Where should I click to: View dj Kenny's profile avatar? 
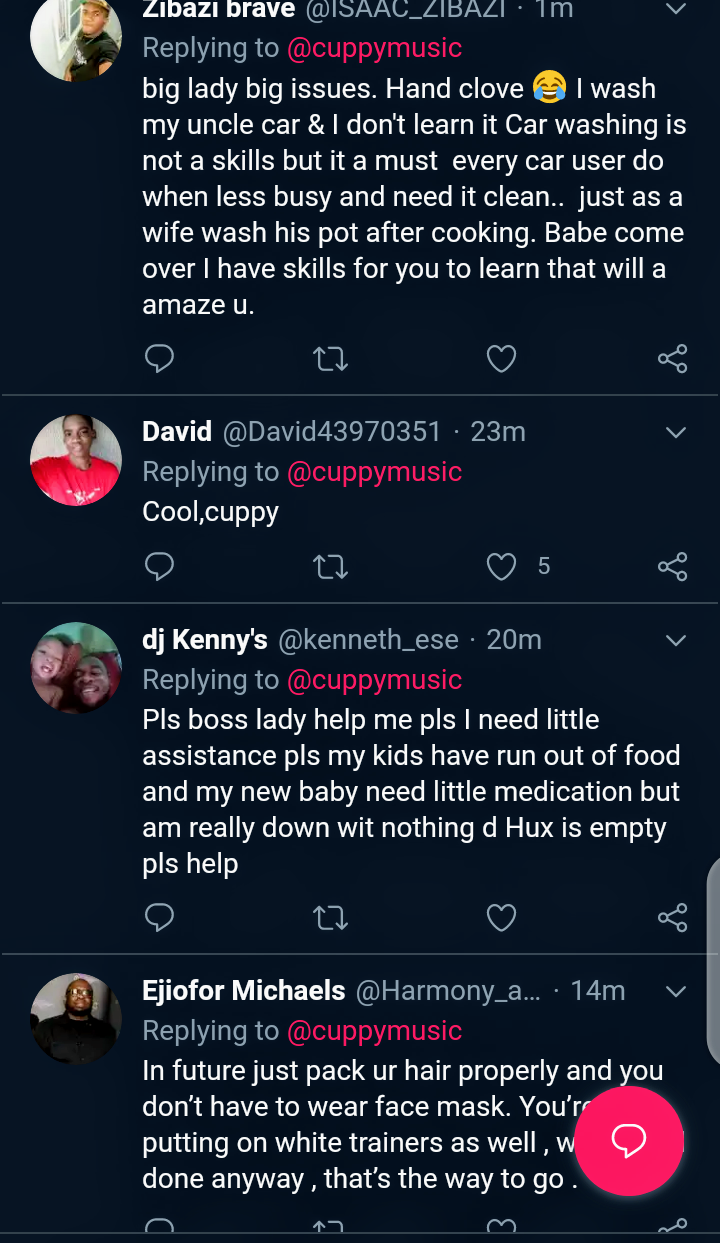tap(76, 668)
